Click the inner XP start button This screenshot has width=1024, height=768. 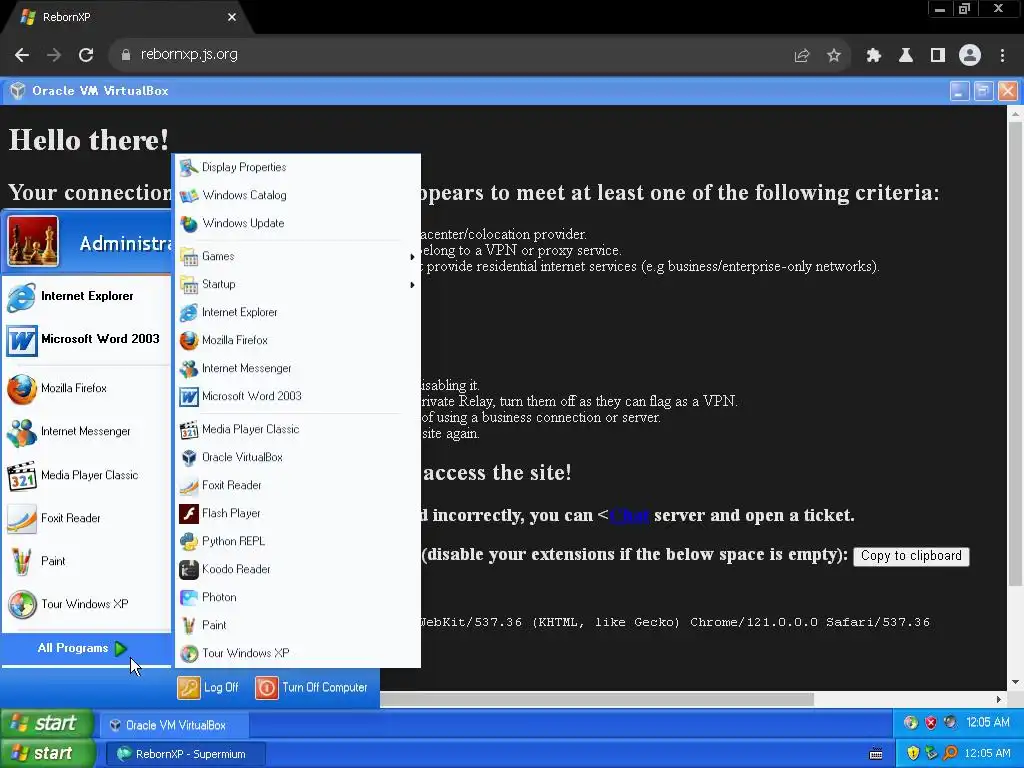(46, 724)
